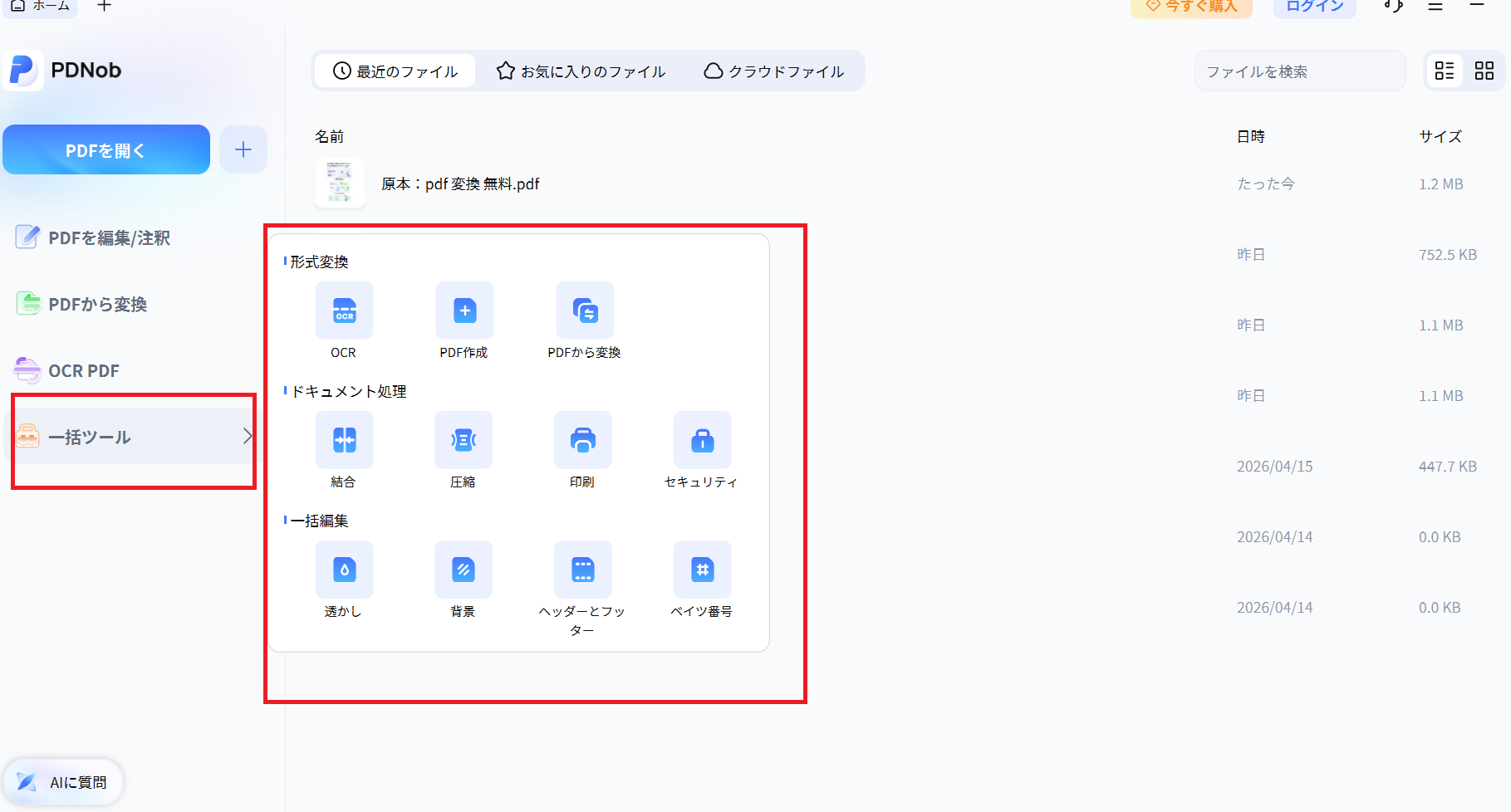
Task: Open thumbnail of 原本：pdf 変換 無料.pdf
Action: pos(339,183)
